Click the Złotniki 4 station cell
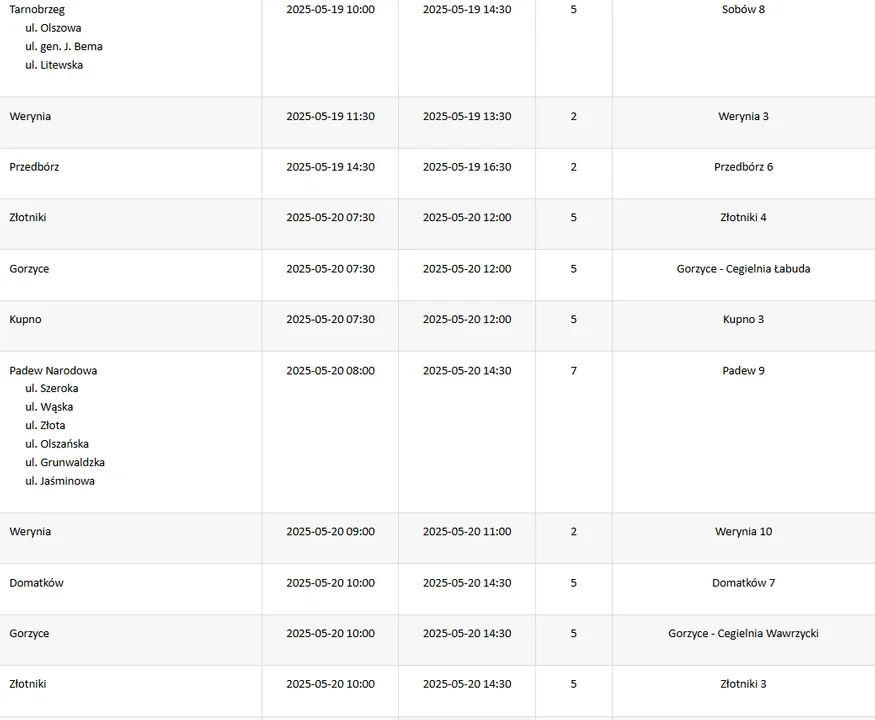This screenshot has height=720, width=875. click(x=743, y=217)
